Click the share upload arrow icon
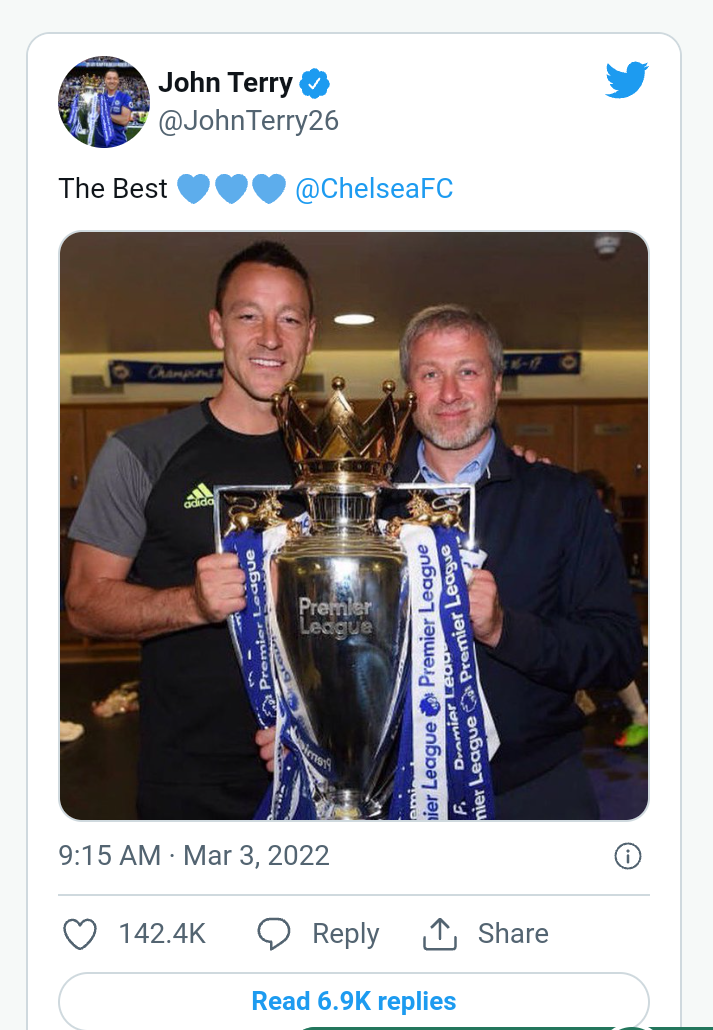The image size is (713, 1030). point(439,934)
